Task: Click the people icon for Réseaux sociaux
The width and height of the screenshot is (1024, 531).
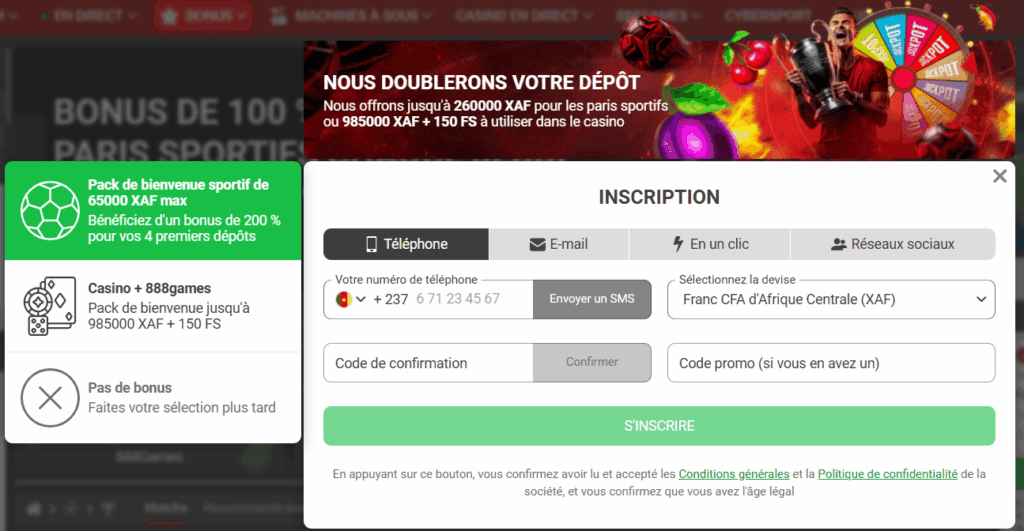Action: [839, 244]
